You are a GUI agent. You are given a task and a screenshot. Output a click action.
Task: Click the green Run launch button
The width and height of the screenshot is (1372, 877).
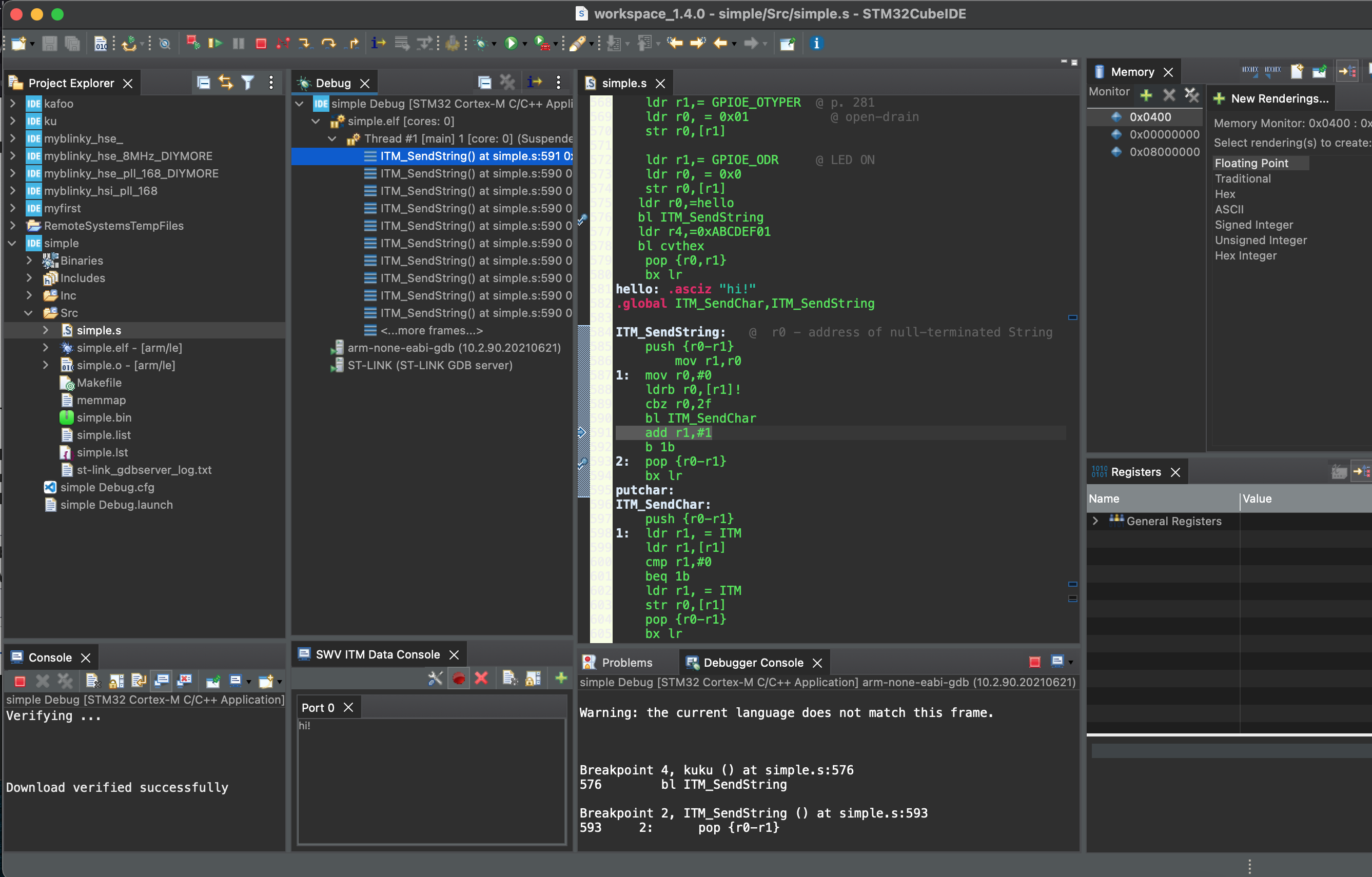[x=511, y=43]
